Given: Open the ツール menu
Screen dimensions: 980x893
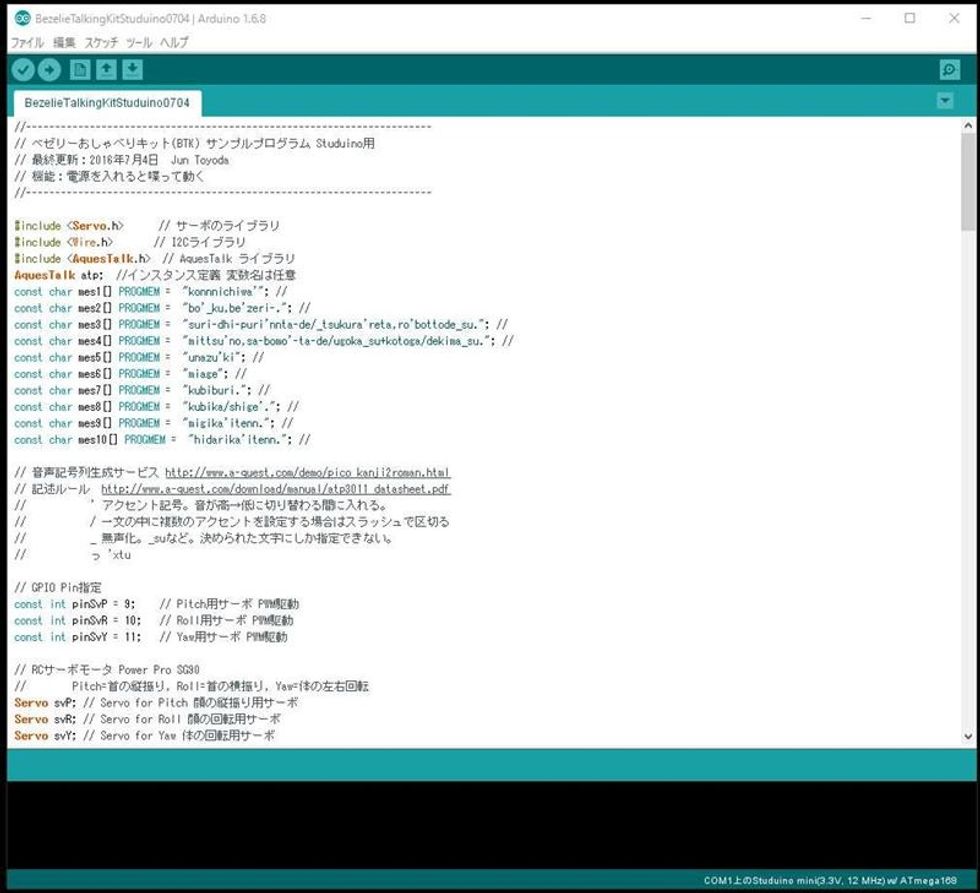Looking at the screenshot, I should (139, 43).
